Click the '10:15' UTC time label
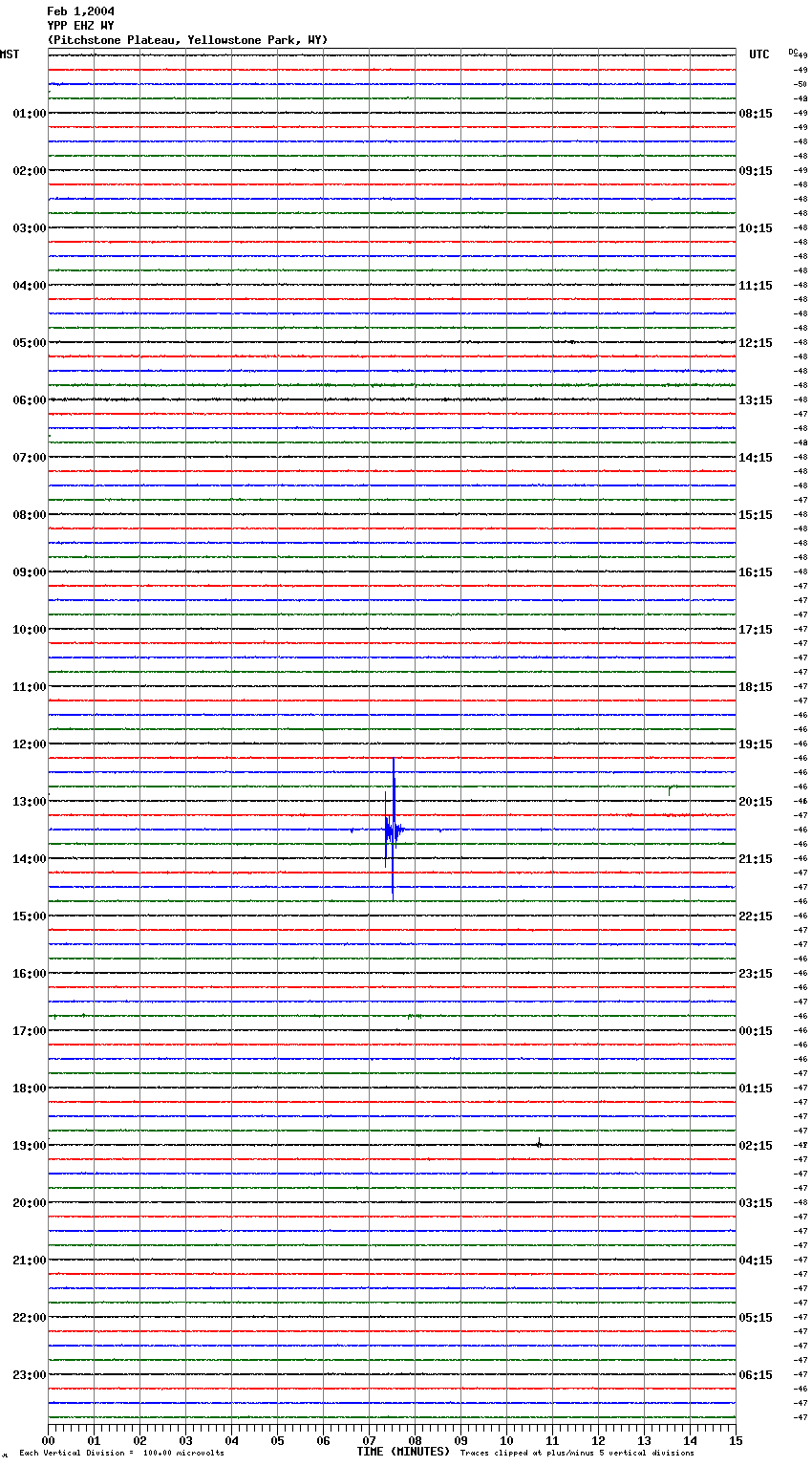This screenshot has width=812, height=1466. point(756,228)
